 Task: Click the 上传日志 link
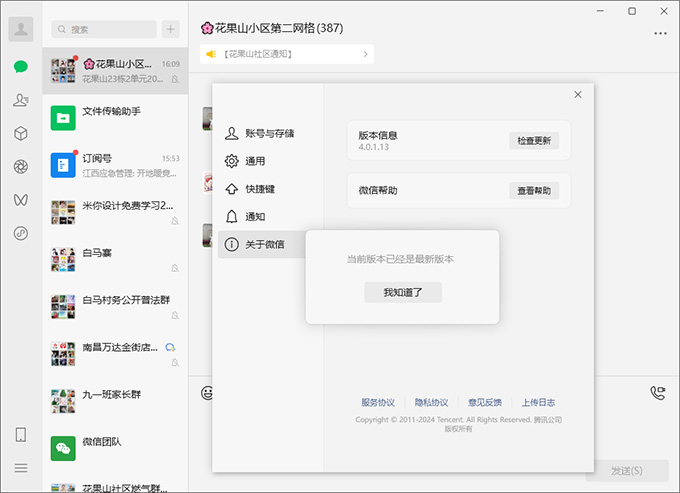coord(538,403)
